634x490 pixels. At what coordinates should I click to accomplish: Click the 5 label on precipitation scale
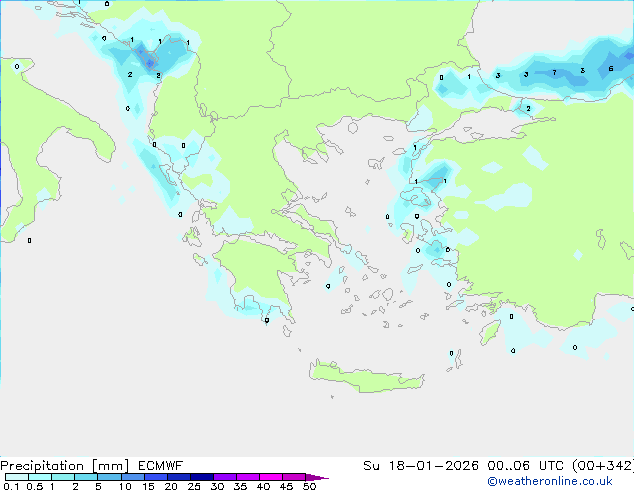(x=98, y=486)
